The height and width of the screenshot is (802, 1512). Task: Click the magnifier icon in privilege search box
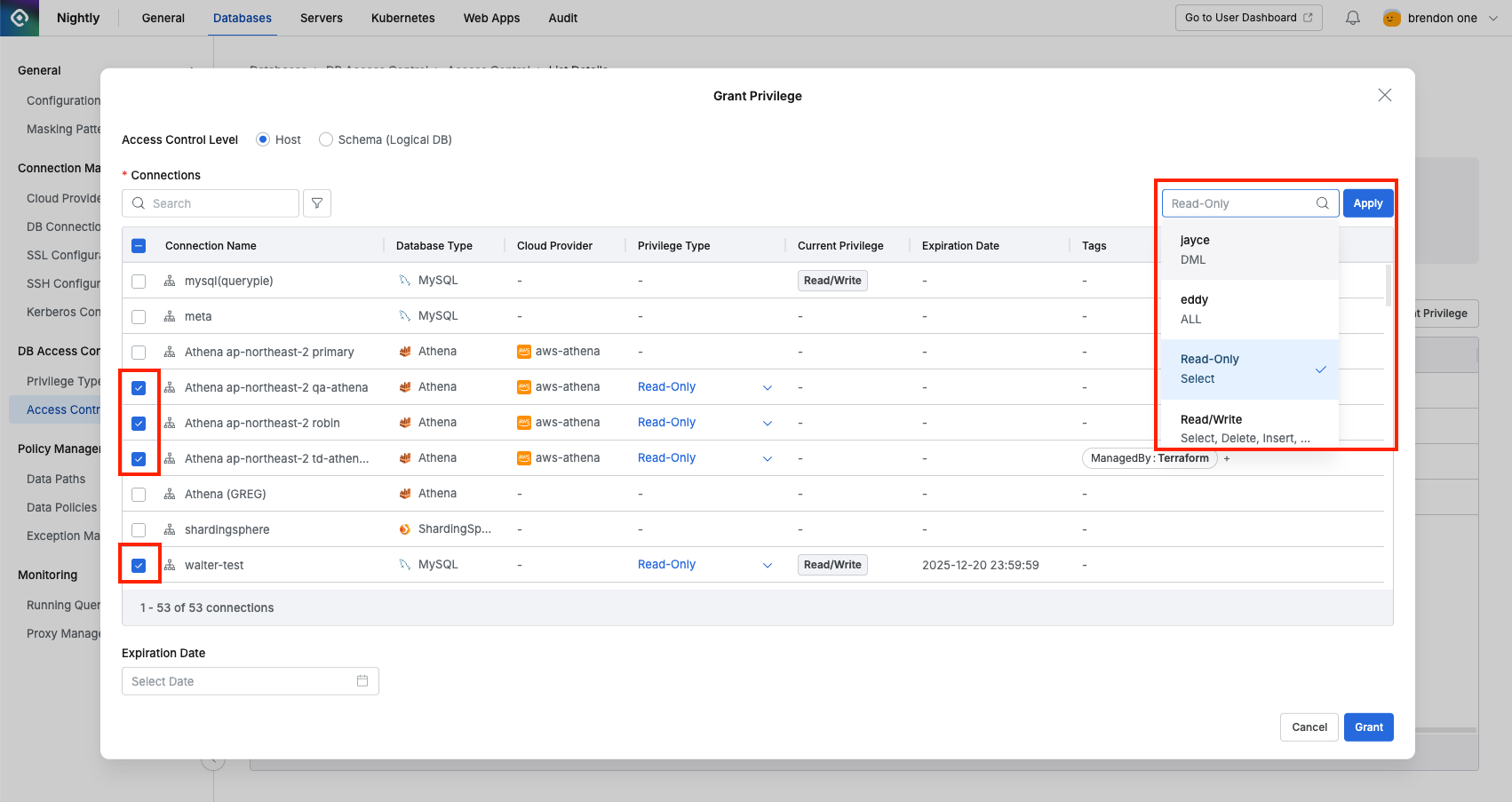[x=1322, y=203]
